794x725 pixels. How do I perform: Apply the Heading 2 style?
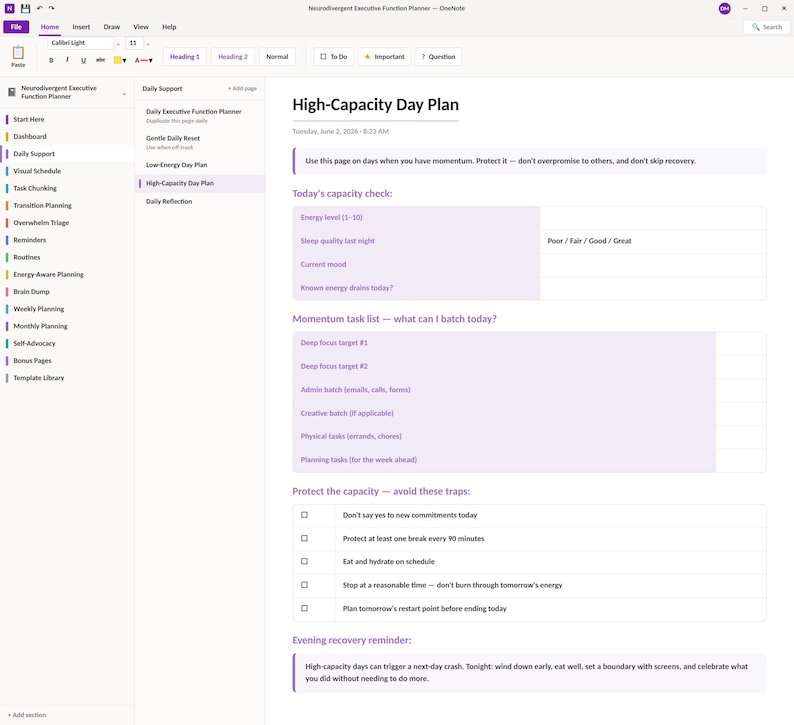pyautogui.click(x=233, y=57)
